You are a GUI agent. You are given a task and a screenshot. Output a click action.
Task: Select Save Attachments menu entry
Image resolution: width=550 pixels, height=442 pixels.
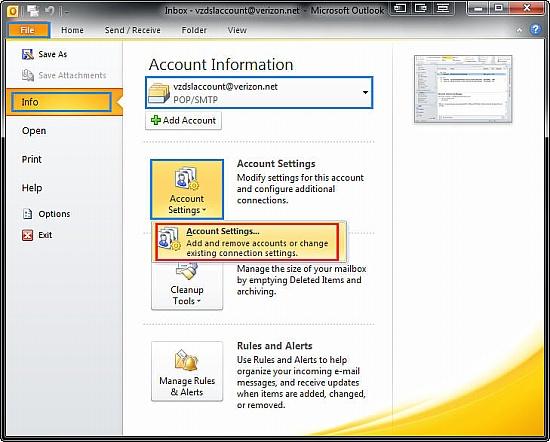point(72,75)
